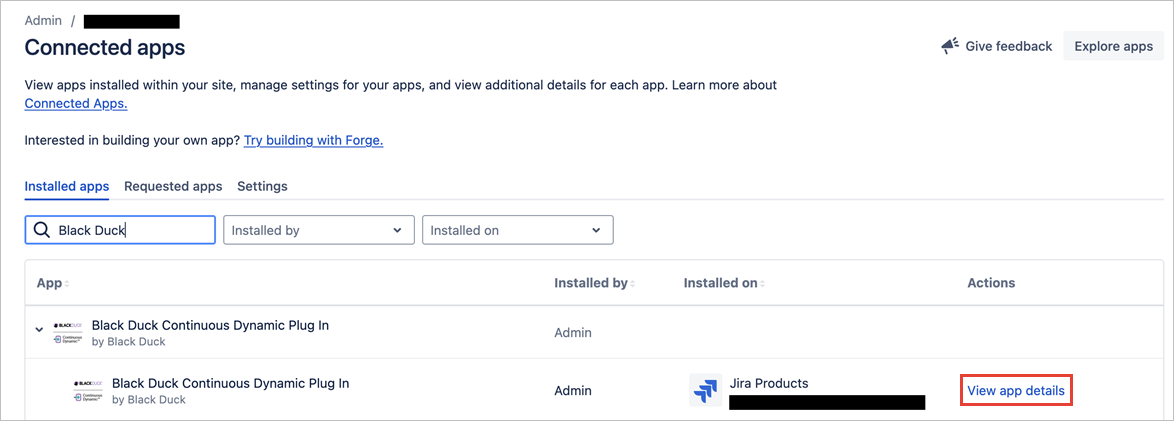Sort by the App column arrows
Viewport: 1174px width, 421px height.
click(67, 283)
